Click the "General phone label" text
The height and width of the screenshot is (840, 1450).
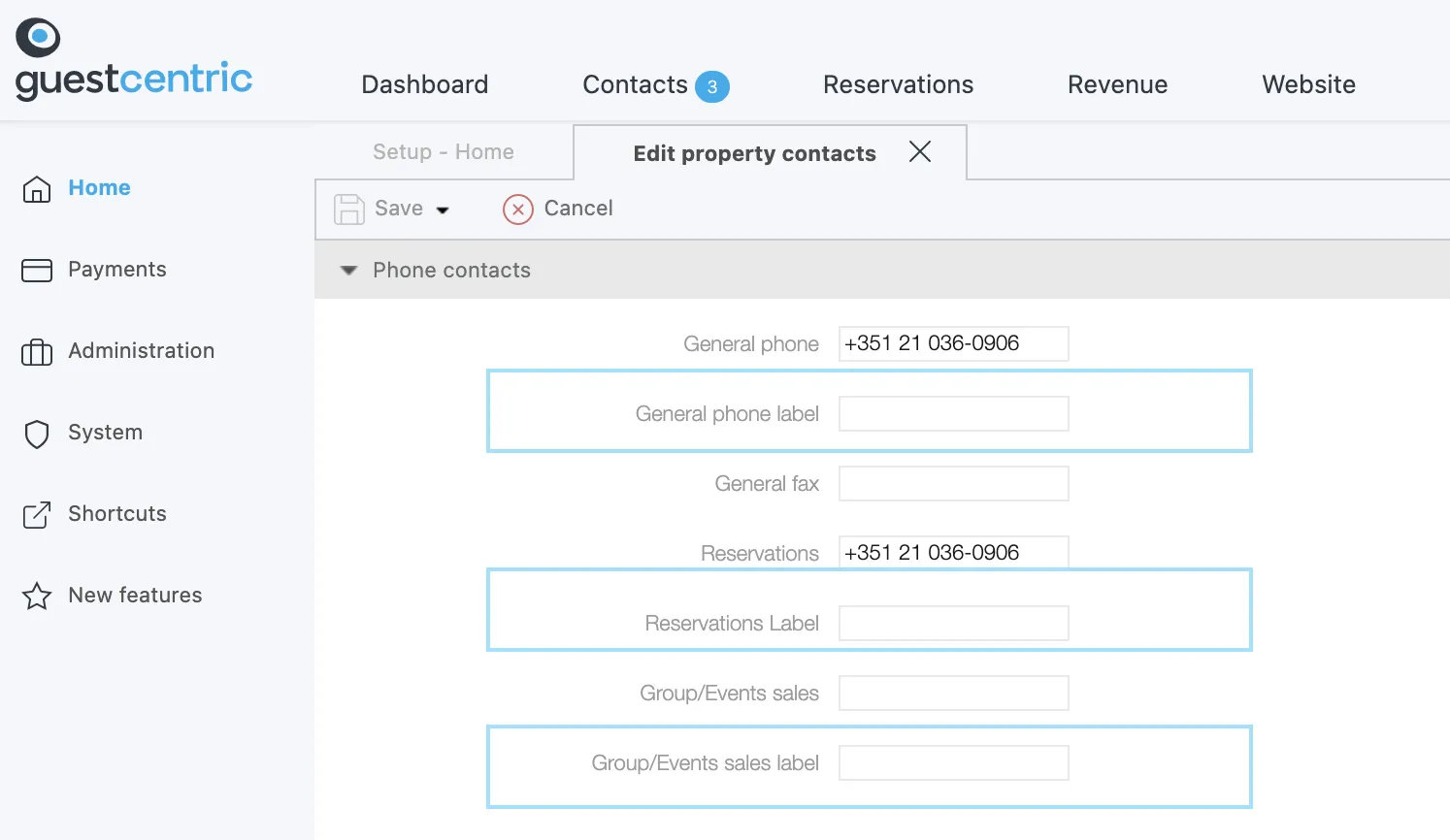(727, 414)
